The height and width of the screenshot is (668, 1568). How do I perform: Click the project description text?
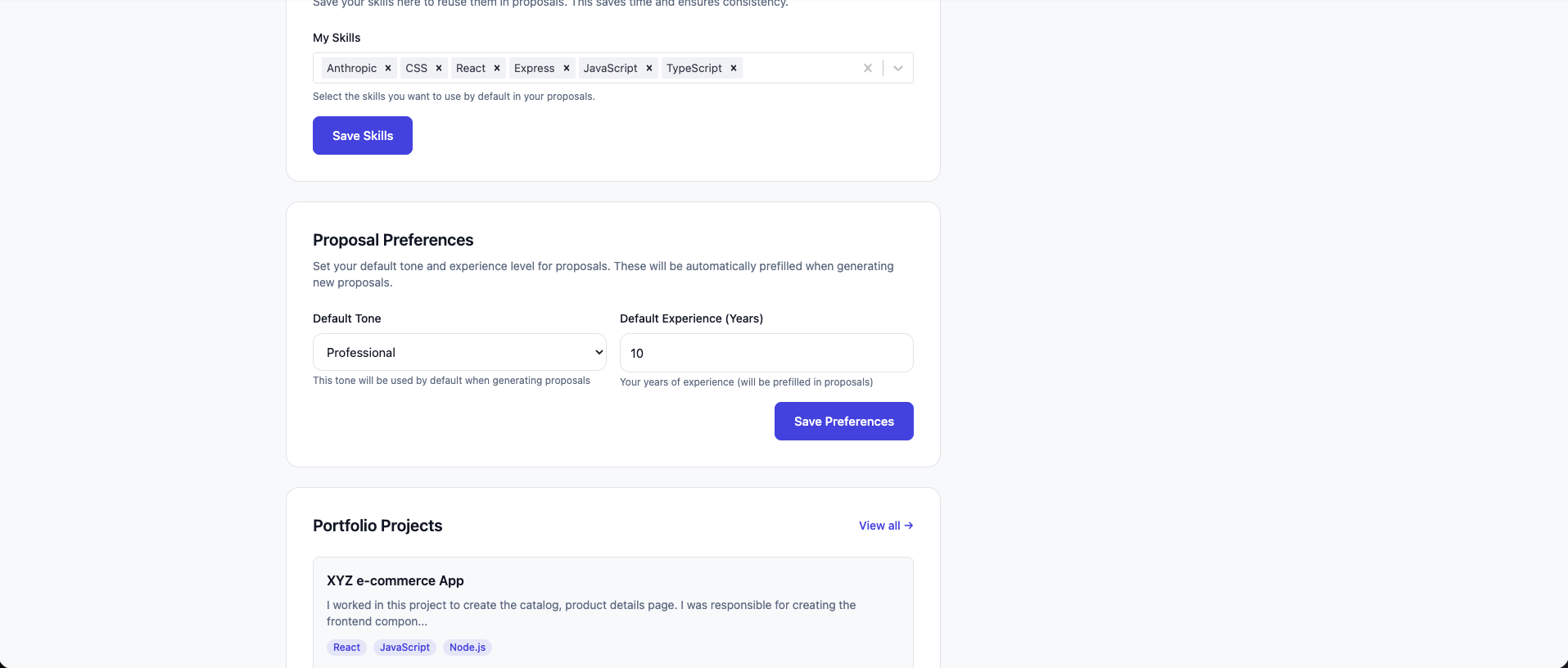coord(590,613)
